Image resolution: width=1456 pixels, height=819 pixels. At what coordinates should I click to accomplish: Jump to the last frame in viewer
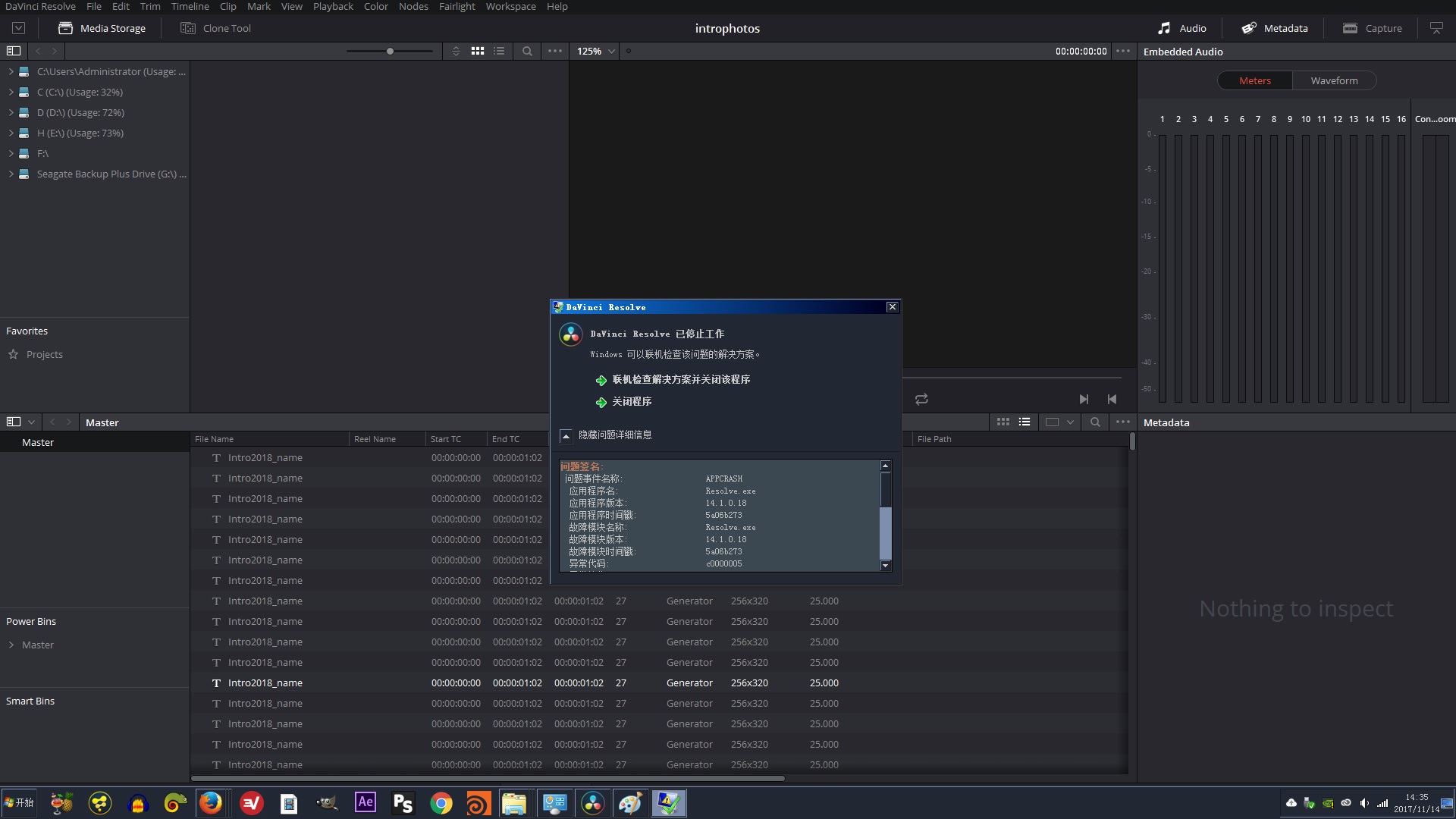coord(1084,399)
